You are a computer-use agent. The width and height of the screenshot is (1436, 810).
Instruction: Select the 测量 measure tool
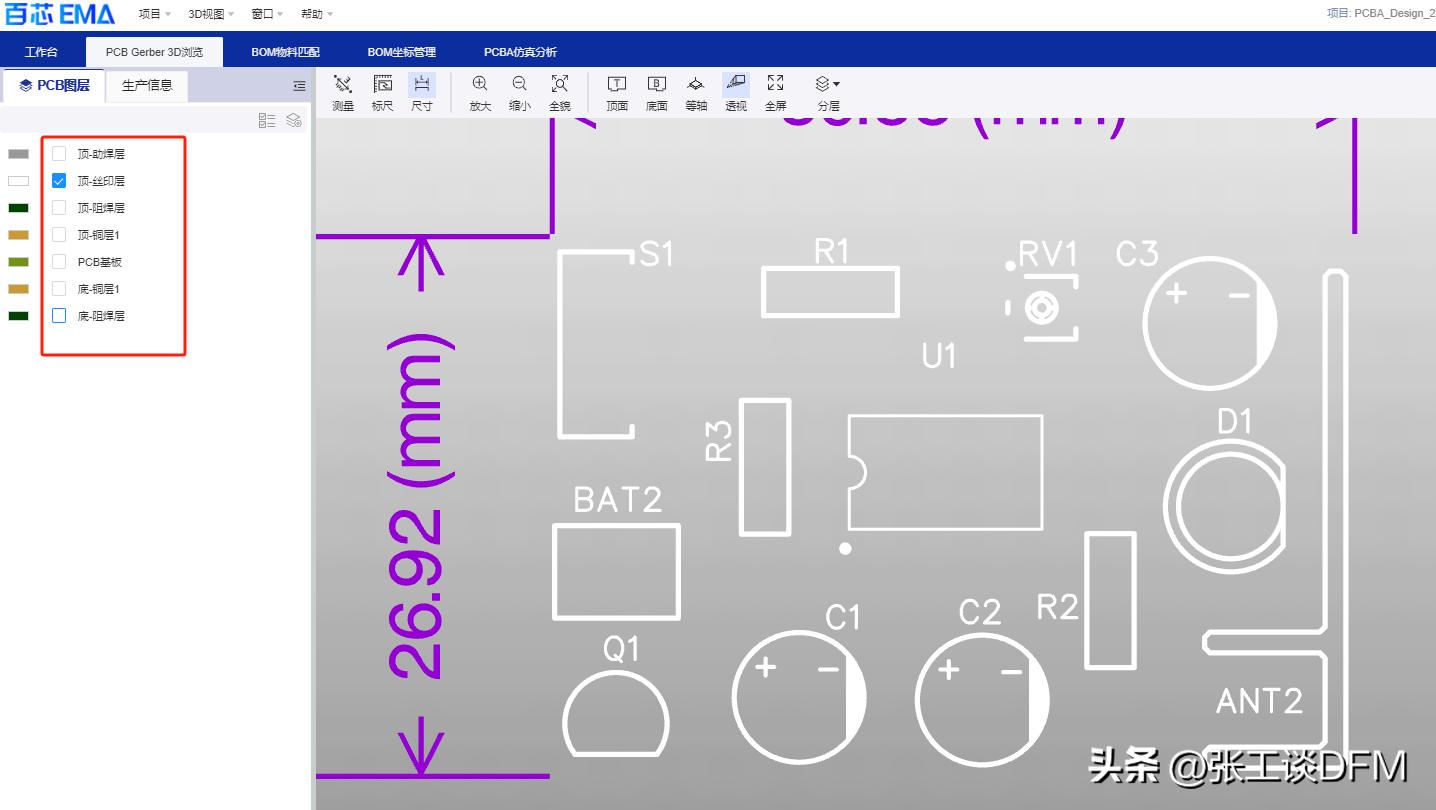[343, 92]
